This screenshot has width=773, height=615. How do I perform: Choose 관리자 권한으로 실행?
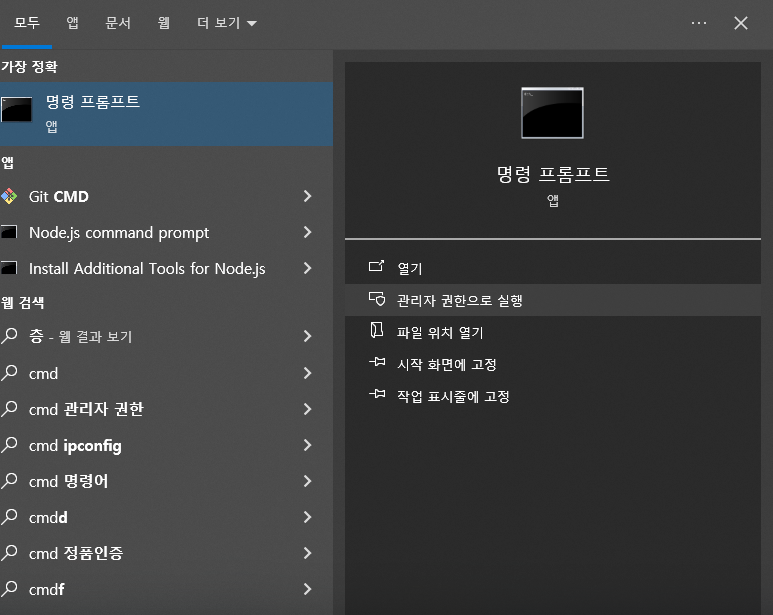coord(553,300)
